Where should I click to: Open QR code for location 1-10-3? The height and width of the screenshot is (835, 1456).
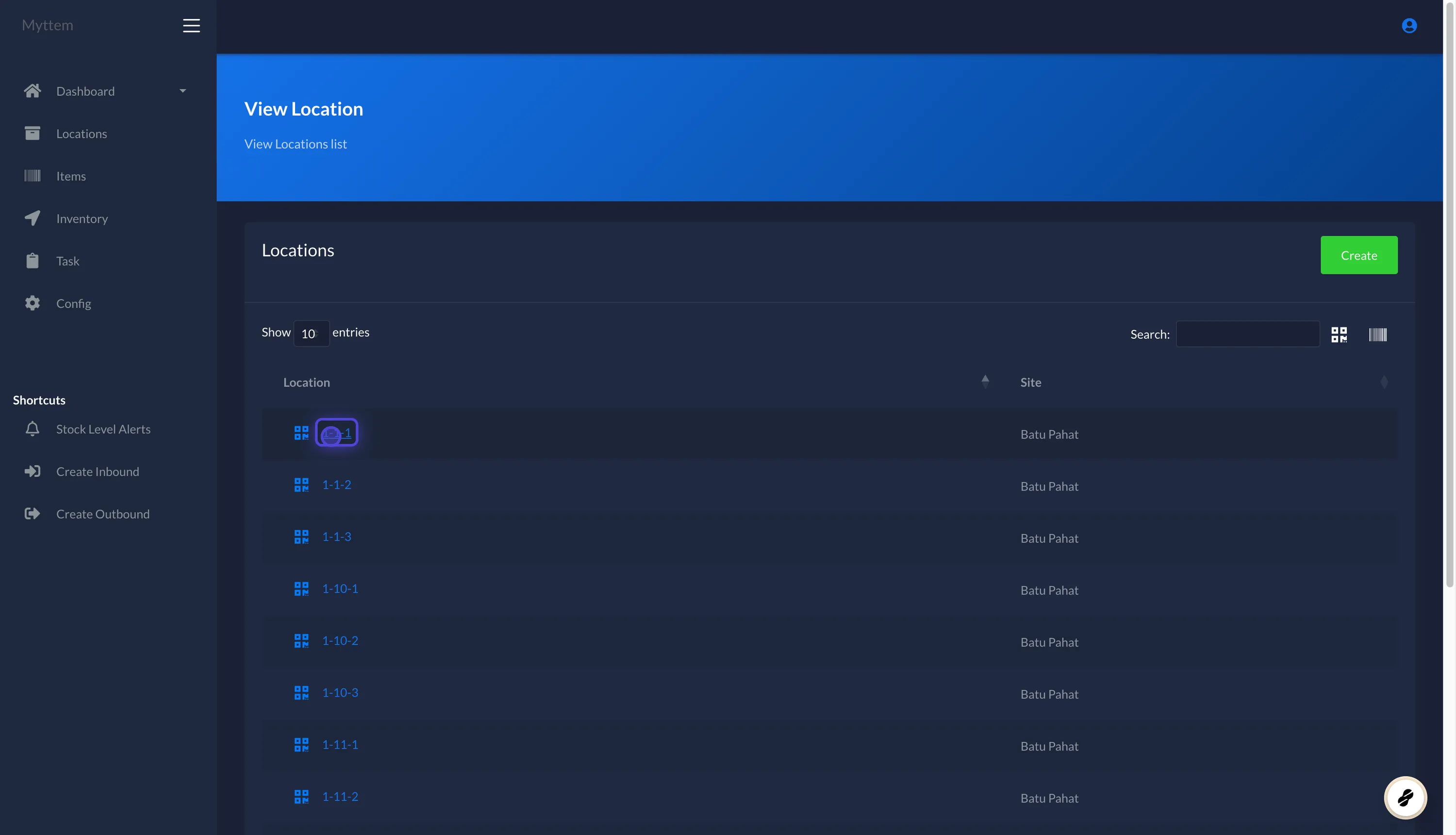(x=301, y=693)
